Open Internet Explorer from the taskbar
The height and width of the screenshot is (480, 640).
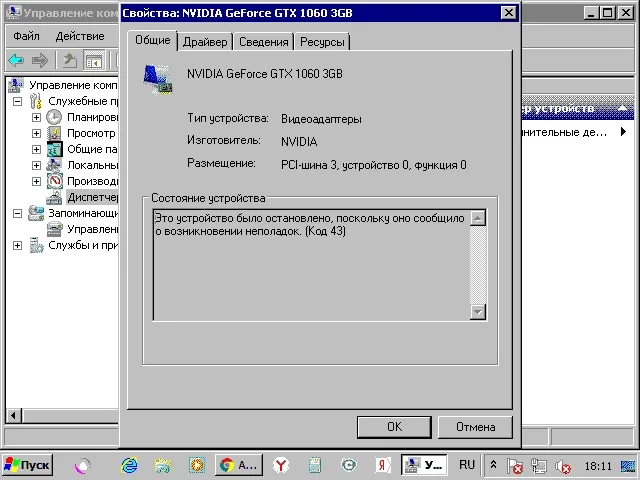point(130,465)
